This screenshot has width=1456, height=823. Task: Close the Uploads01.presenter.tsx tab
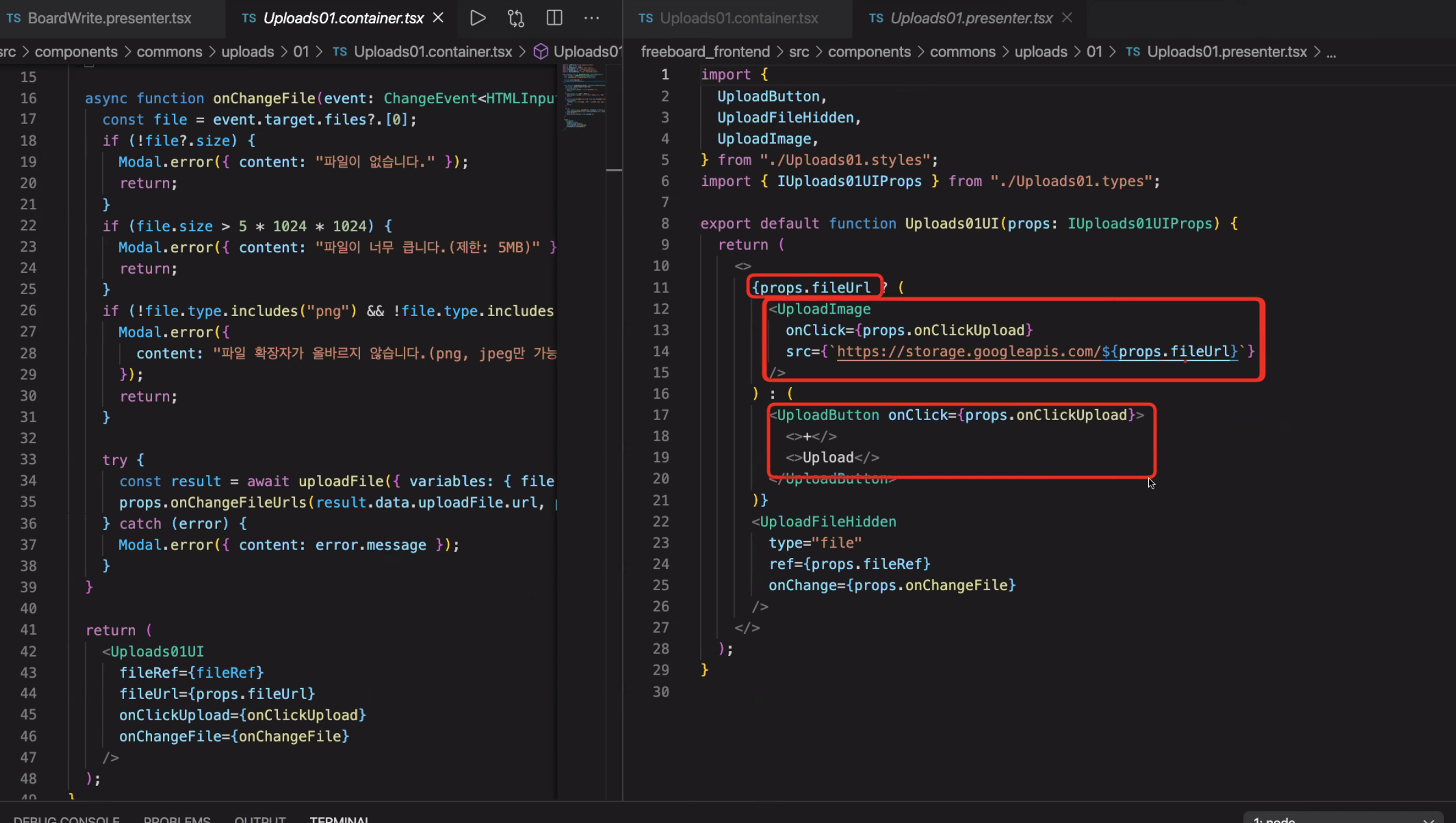pyautogui.click(x=1067, y=18)
